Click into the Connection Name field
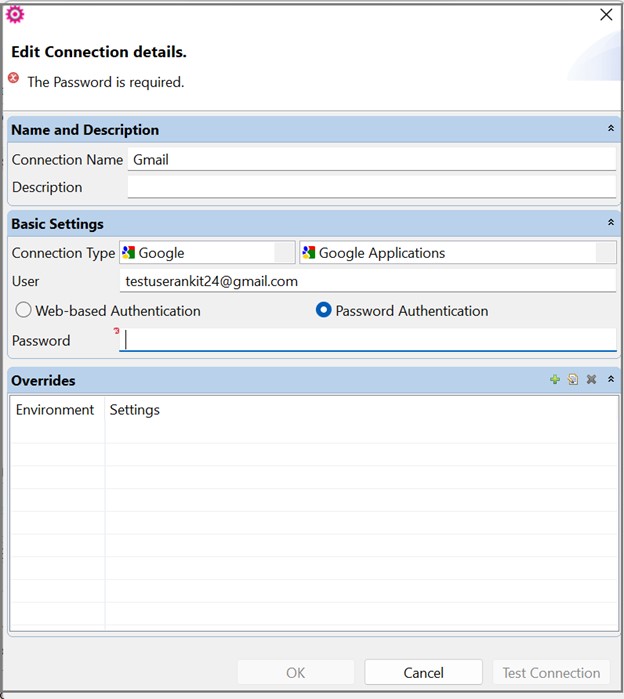Screen dimensions: 624x699 372,160
